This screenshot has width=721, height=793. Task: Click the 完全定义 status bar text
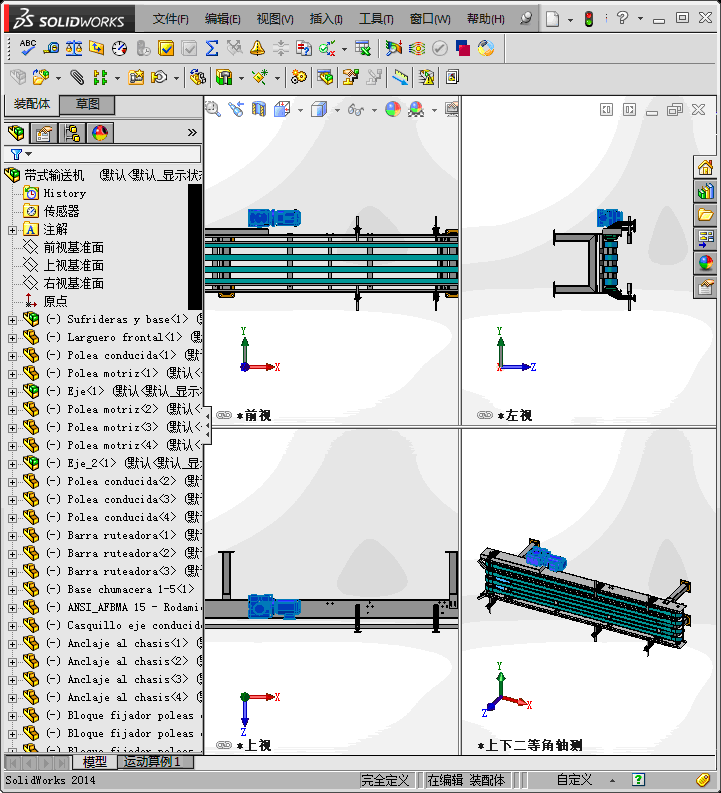(384, 780)
